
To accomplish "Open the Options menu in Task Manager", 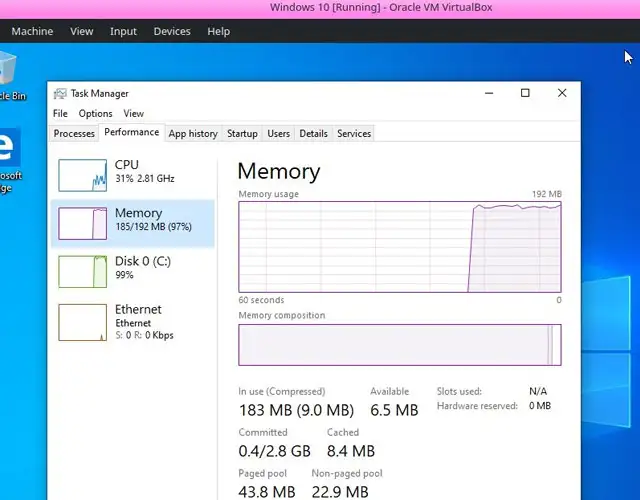I will 95,114.
